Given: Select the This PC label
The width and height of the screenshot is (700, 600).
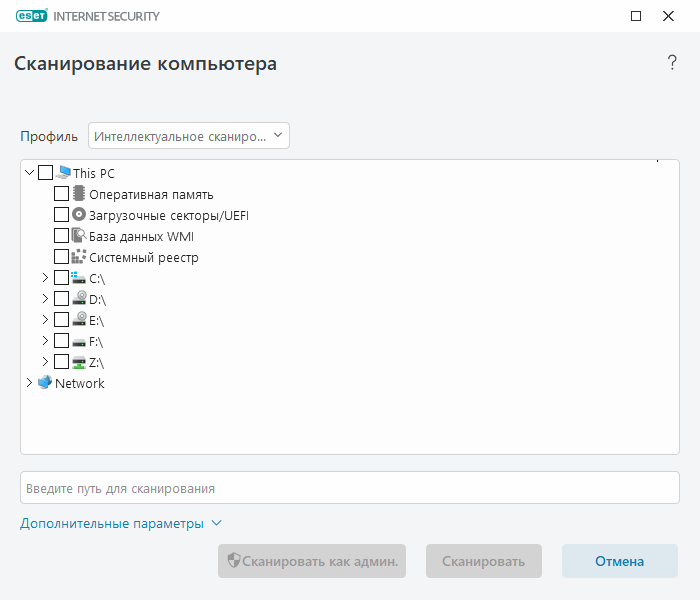Looking at the screenshot, I should (94, 173).
